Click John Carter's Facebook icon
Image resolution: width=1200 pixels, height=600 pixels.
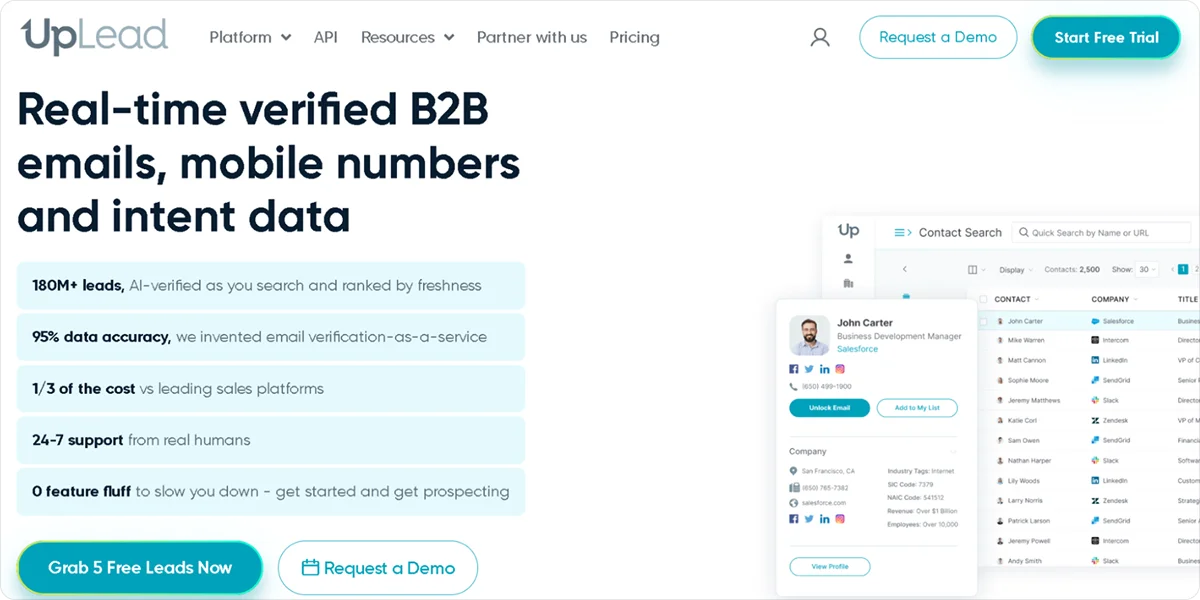795,369
